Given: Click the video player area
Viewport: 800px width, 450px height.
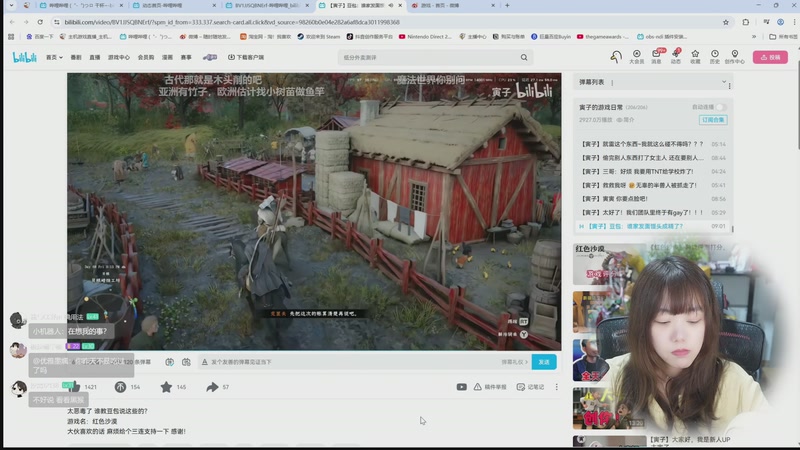Looking at the screenshot, I should (314, 211).
